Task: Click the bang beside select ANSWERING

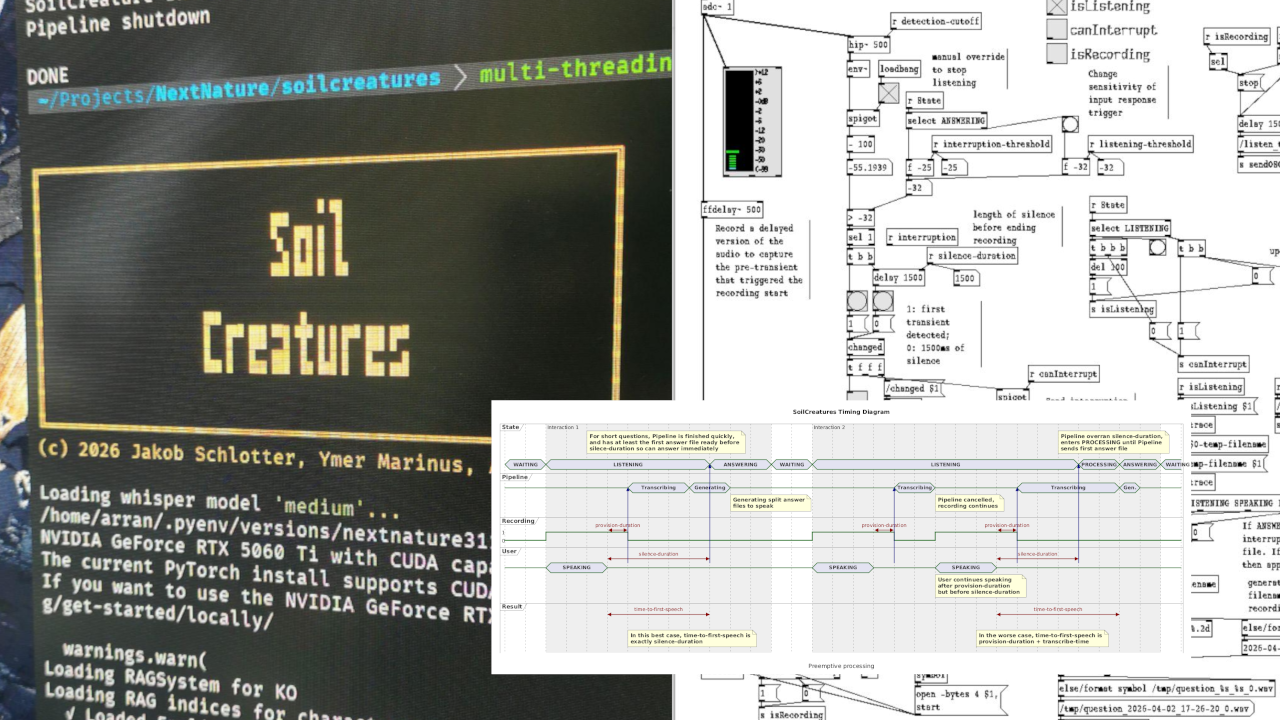Action: [1070, 125]
